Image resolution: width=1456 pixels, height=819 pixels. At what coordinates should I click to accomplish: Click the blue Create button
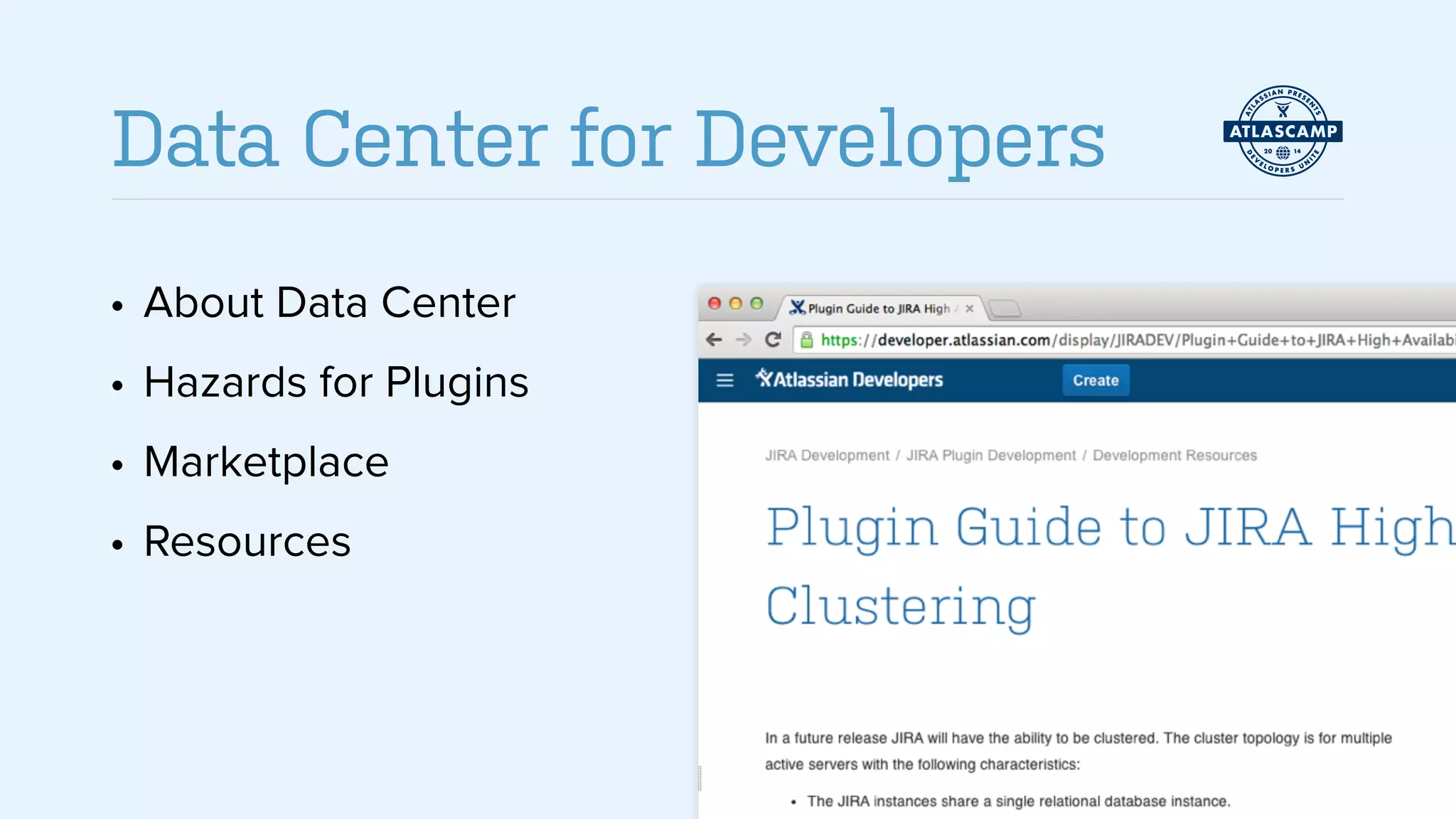tap(1096, 380)
